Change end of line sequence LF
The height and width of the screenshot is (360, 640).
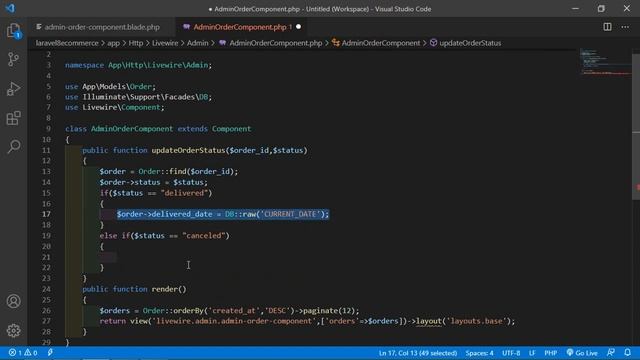(532, 353)
